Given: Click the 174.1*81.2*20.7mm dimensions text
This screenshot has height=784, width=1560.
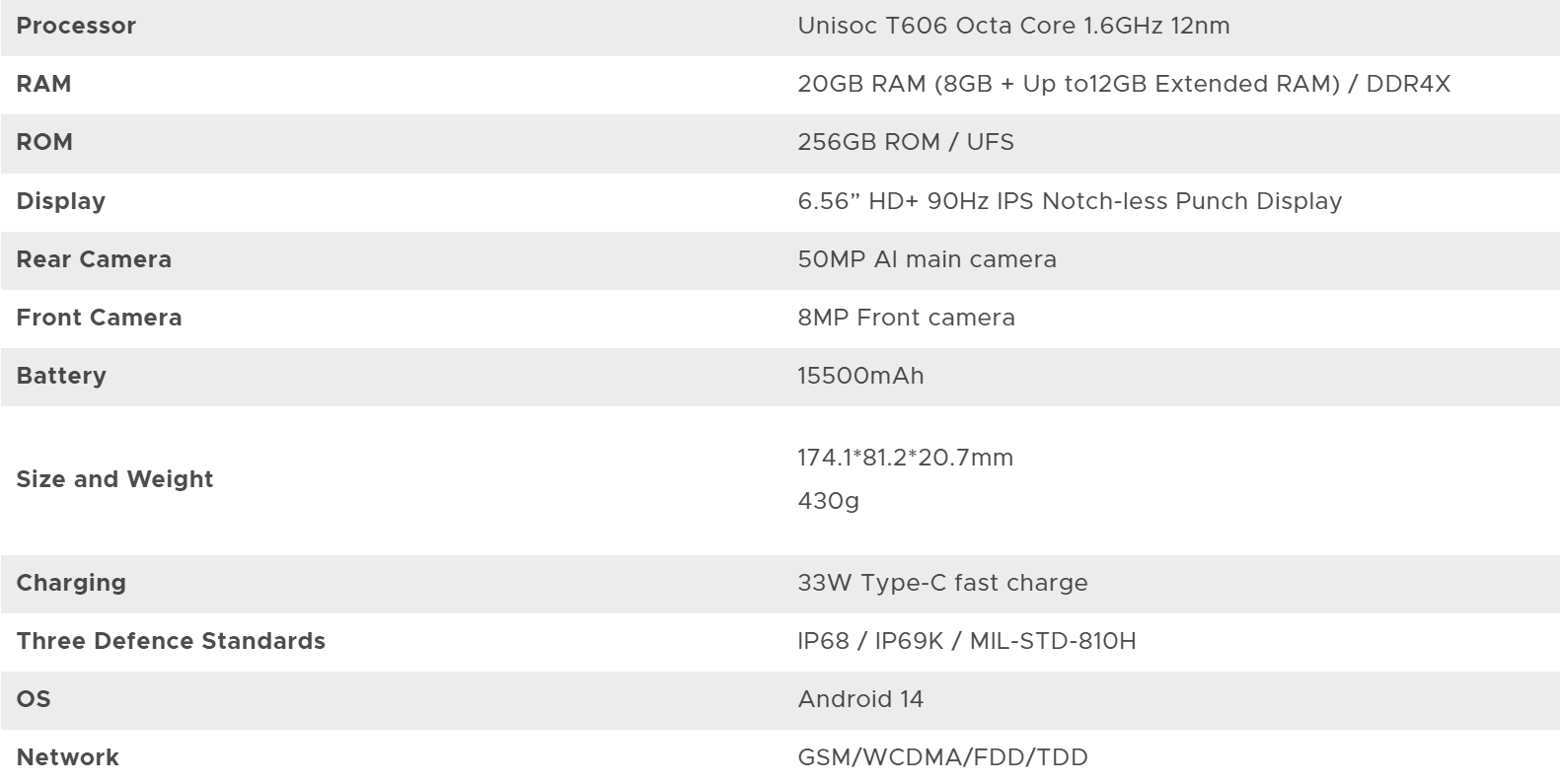Looking at the screenshot, I should [x=905, y=458].
